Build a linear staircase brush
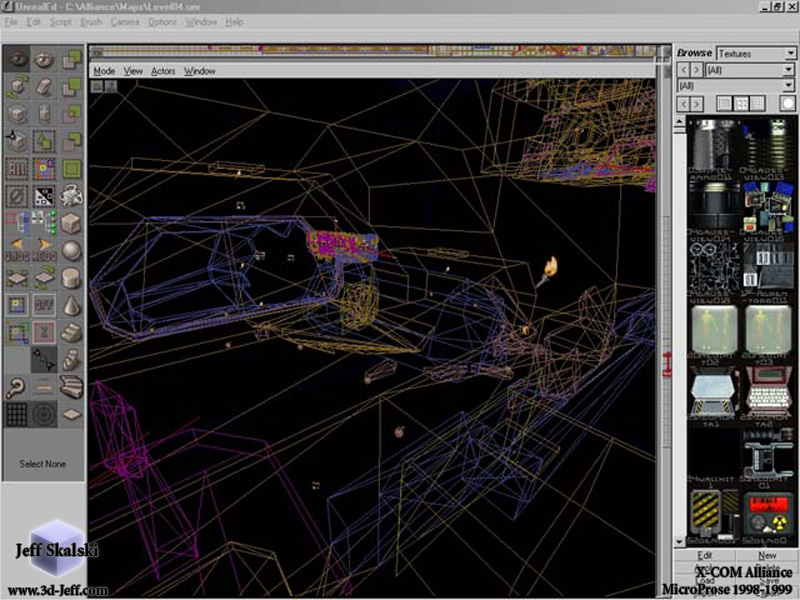Screen dimensions: 800x600 point(71,333)
